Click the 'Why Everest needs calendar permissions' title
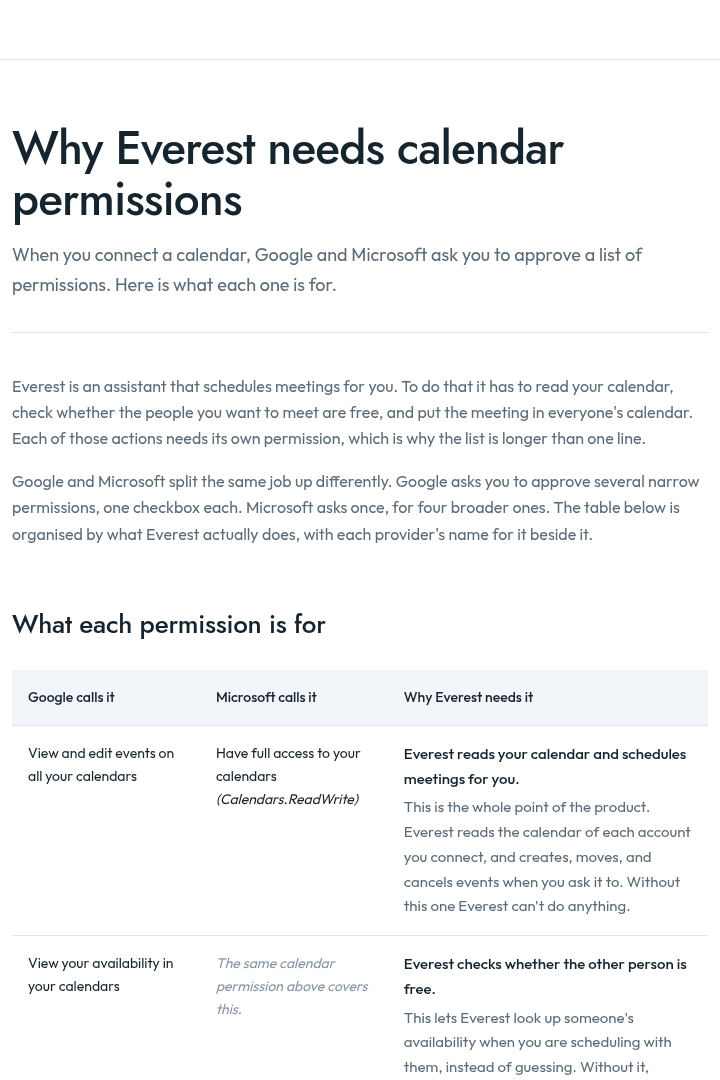Viewport: 720px width, 1080px height. tap(288, 174)
